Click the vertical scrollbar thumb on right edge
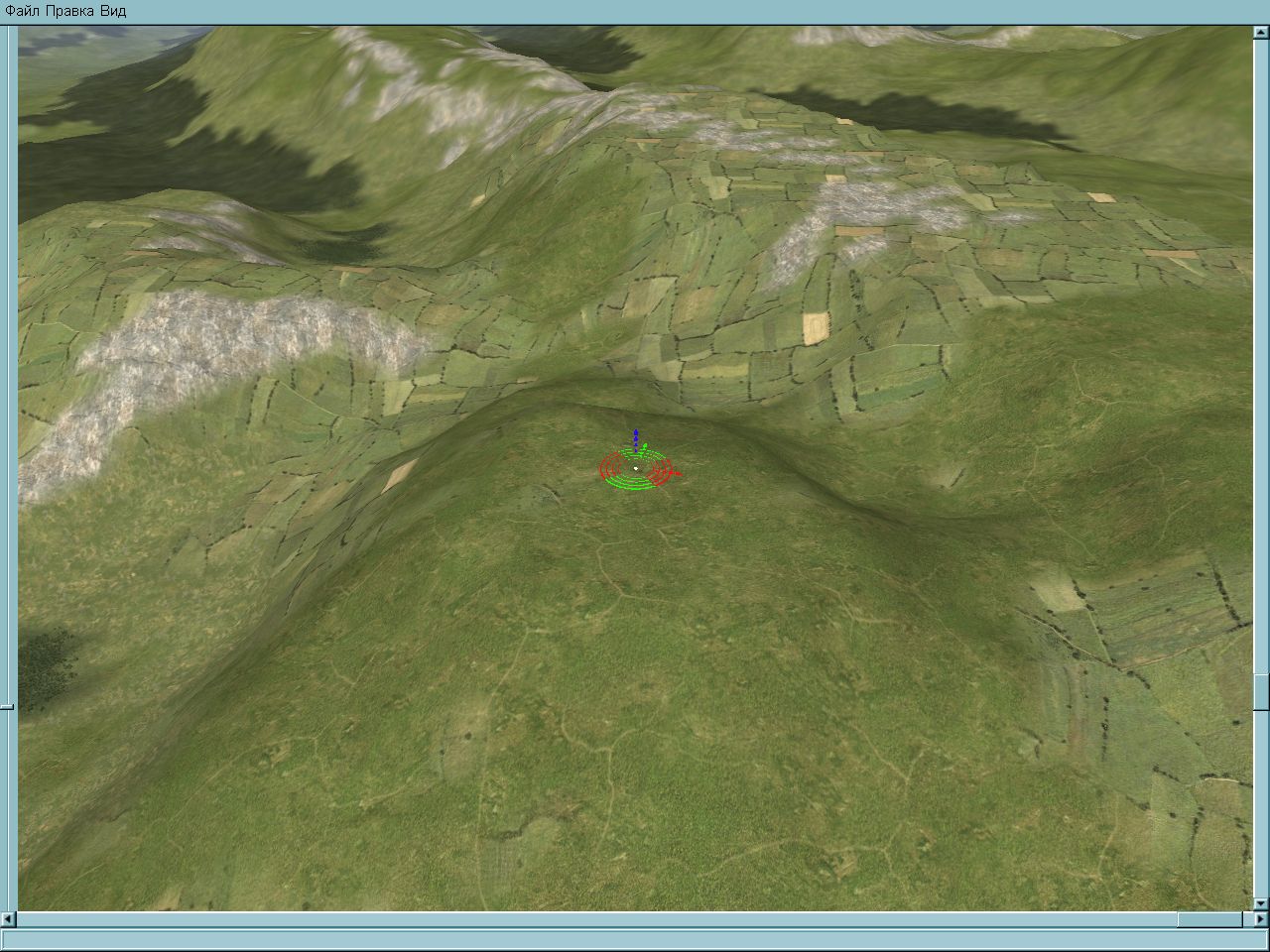The height and width of the screenshot is (952, 1270). (x=1260, y=692)
